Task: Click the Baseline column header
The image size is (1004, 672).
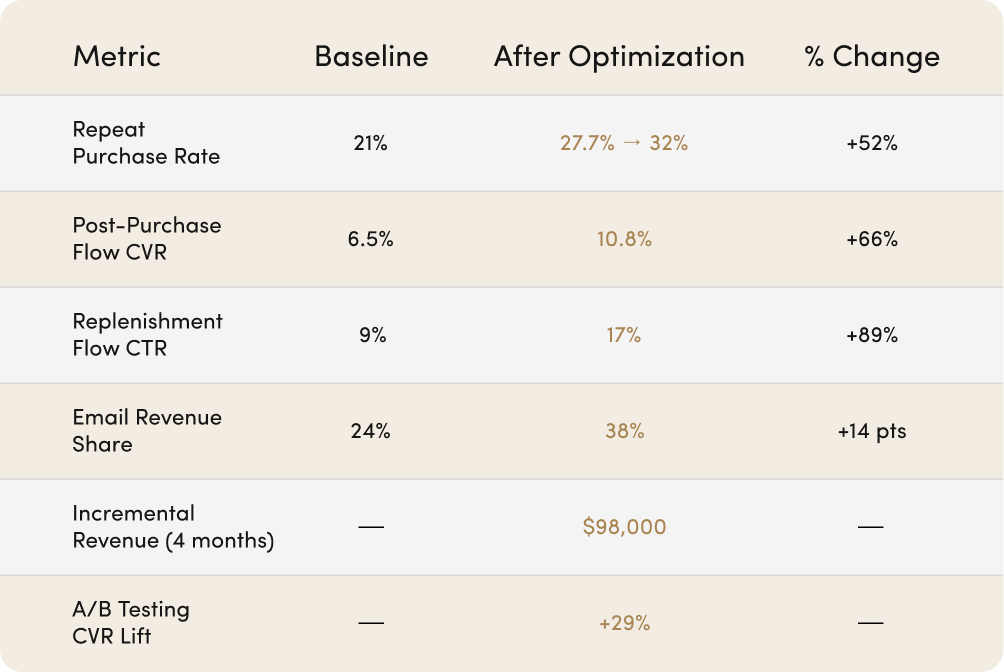Action: pos(371,56)
